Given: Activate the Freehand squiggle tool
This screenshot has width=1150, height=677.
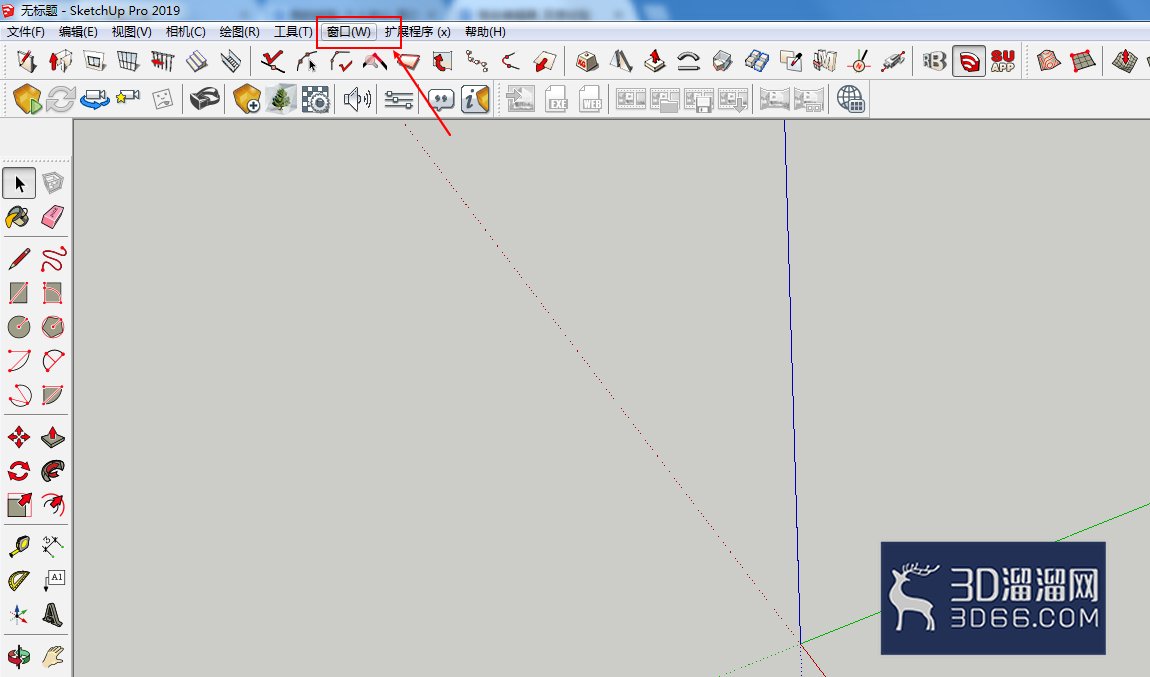Looking at the screenshot, I should point(53,259).
